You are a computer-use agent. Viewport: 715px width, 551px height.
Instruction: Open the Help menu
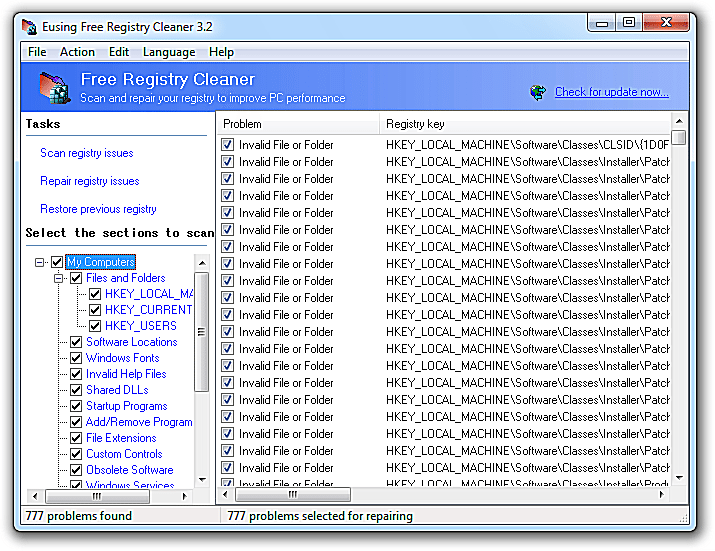coord(221,52)
